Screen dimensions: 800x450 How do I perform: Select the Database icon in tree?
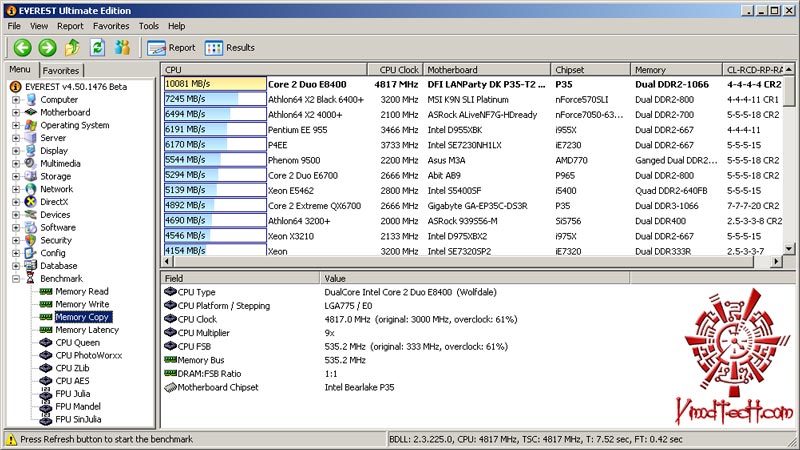[x=32, y=265]
